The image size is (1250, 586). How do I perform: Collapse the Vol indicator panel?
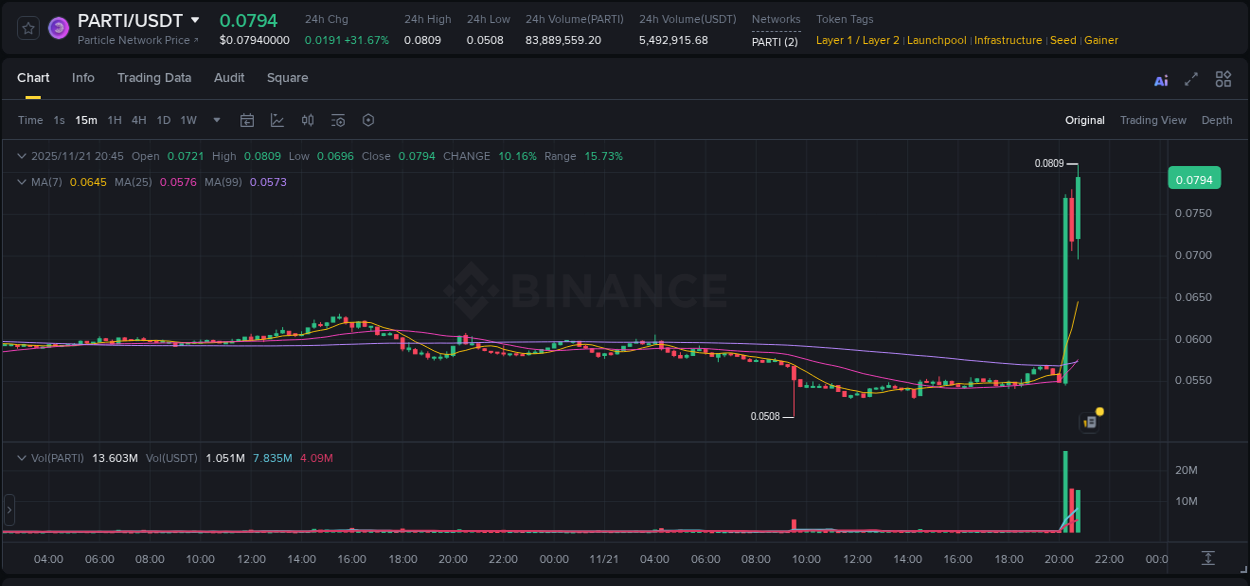21,457
